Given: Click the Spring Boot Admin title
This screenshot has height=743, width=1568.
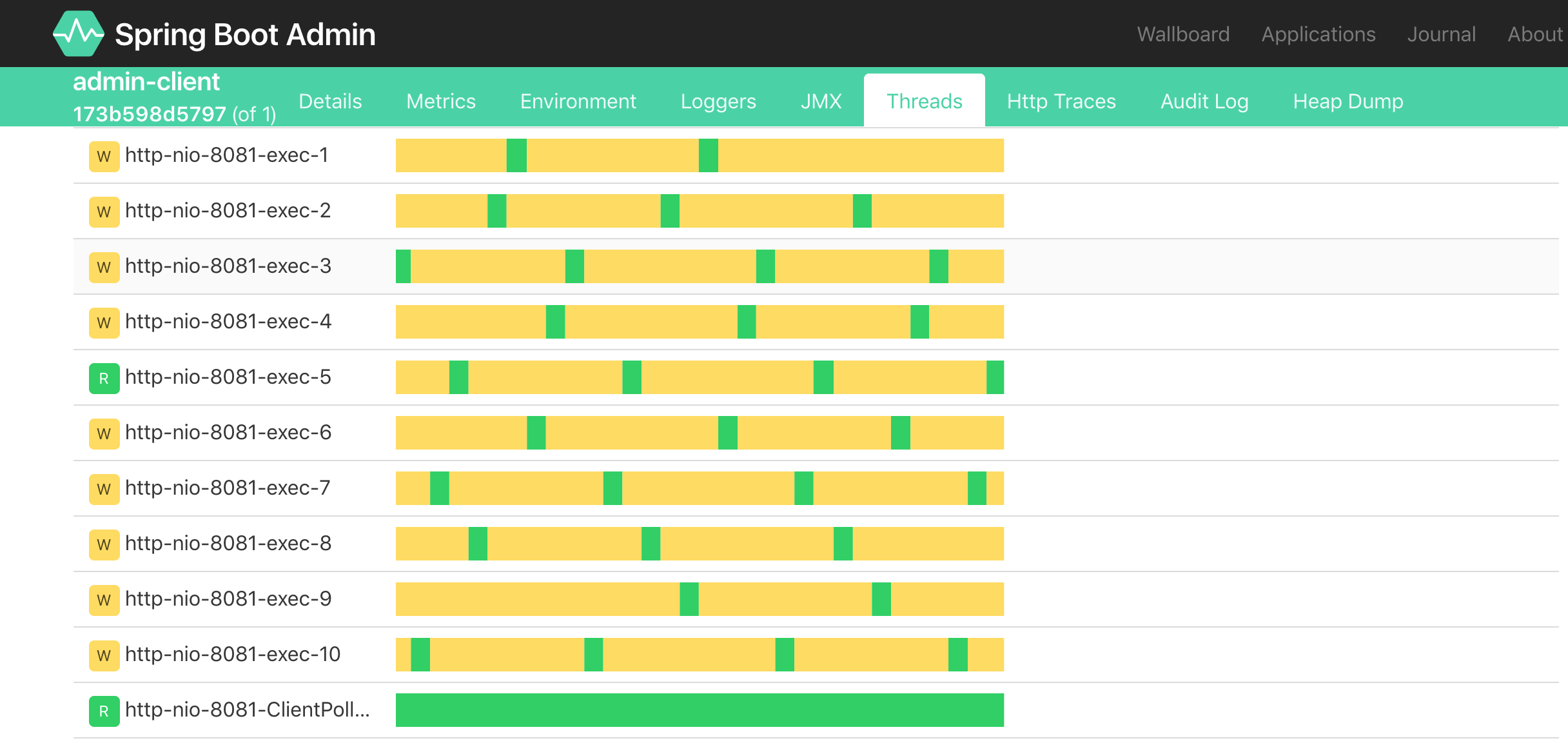Looking at the screenshot, I should click(x=245, y=34).
